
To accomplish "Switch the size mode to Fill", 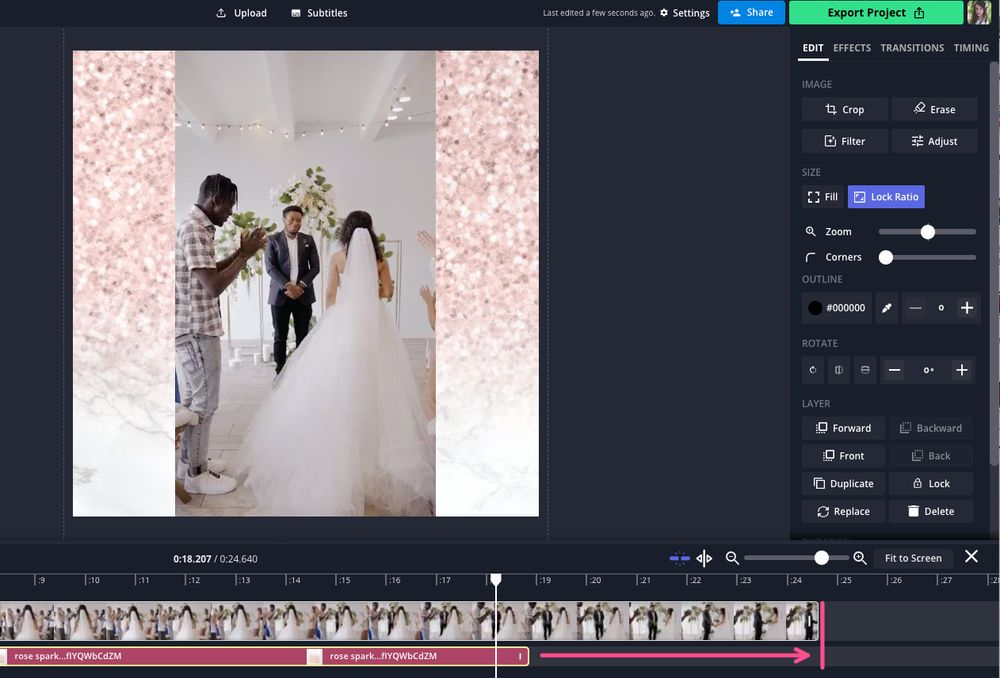I will pyautogui.click(x=822, y=197).
